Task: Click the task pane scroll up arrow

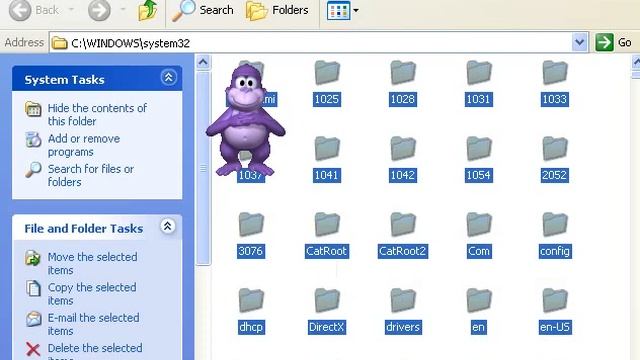Action: pos(203,62)
